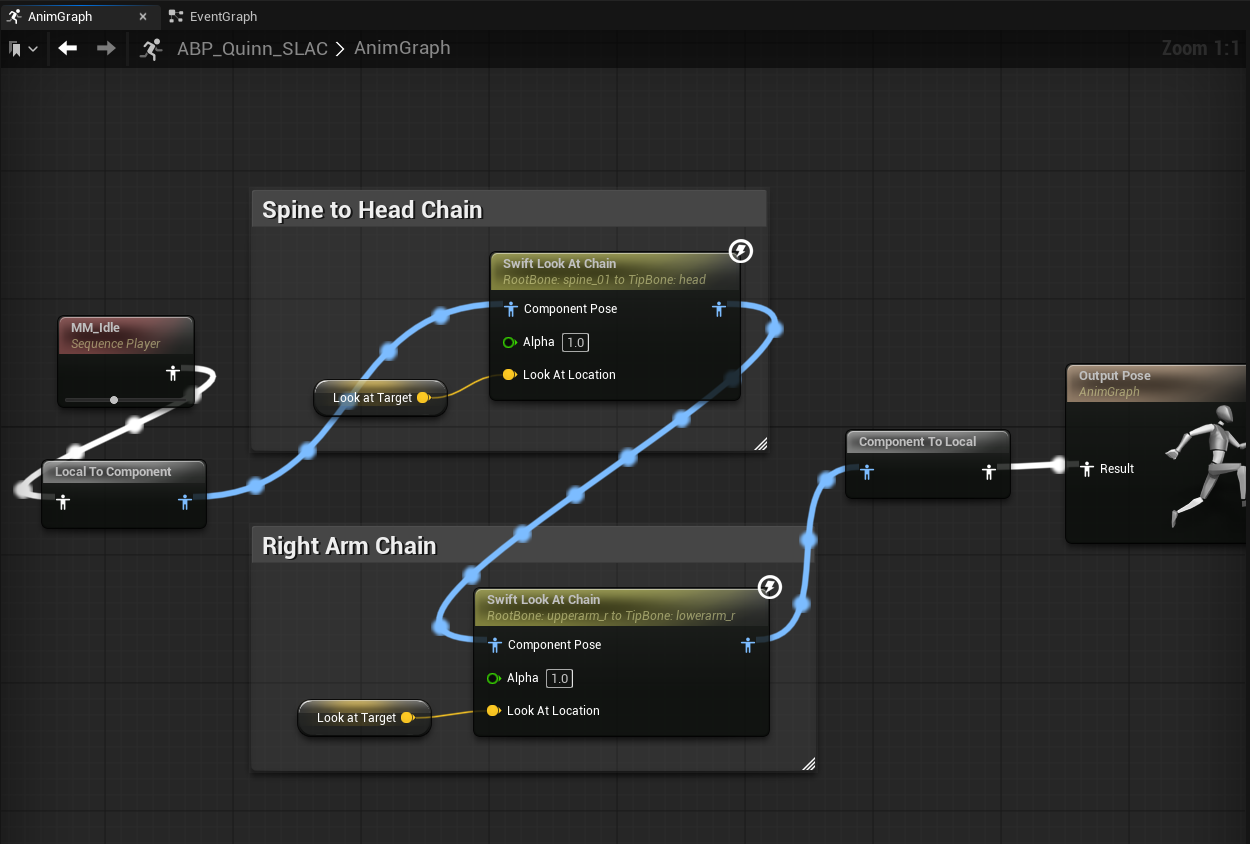The width and height of the screenshot is (1250, 844).
Task: Click fast-path bolt icon on spine chain node
Action: (x=740, y=251)
